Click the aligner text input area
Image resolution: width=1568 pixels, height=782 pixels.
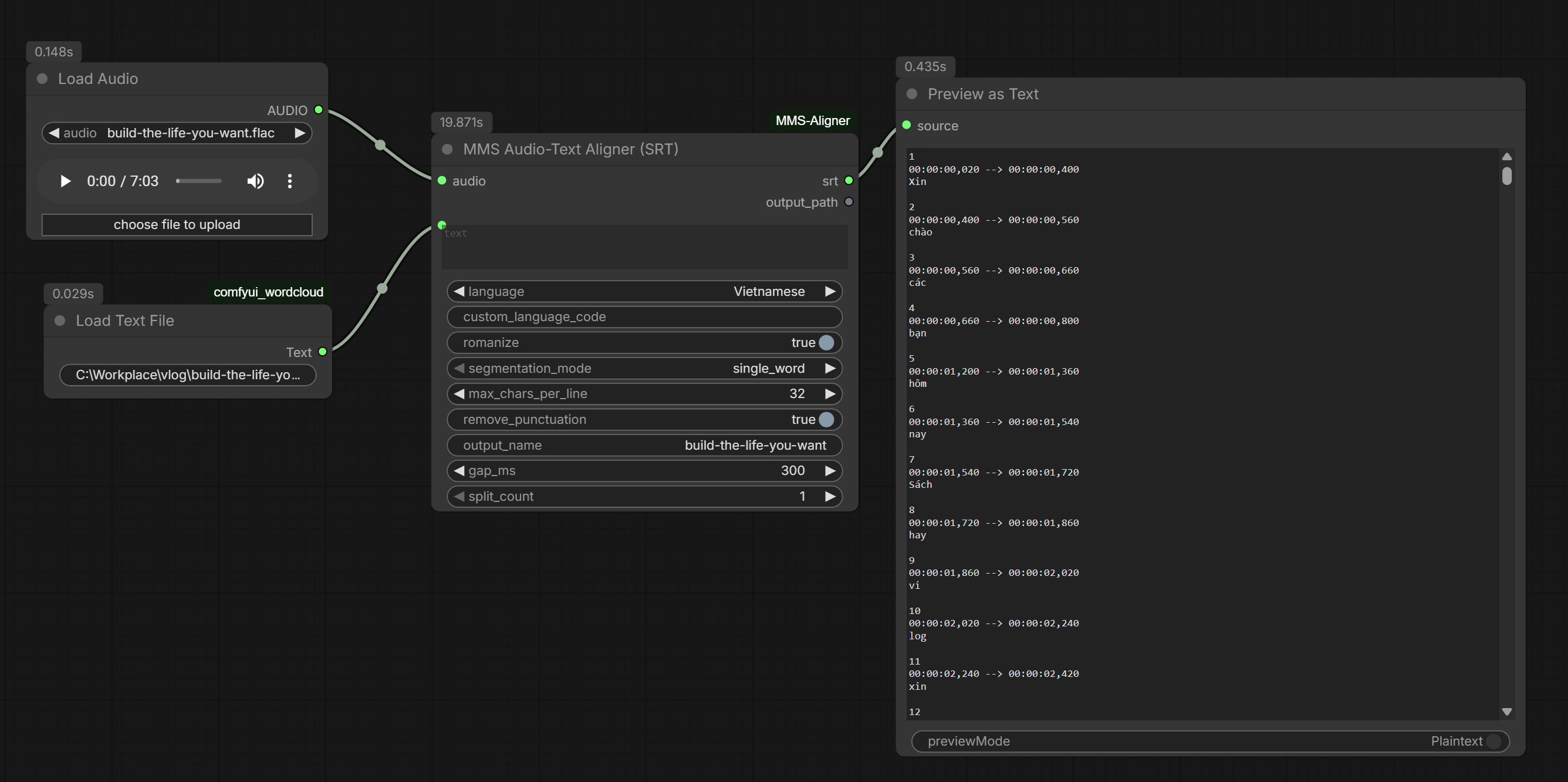pos(644,247)
